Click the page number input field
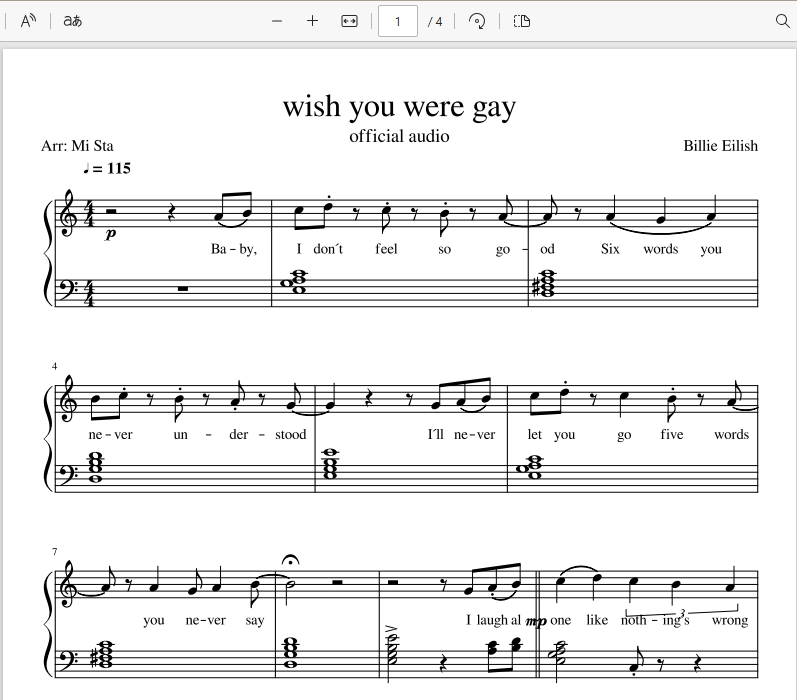The width and height of the screenshot is (797, 700). point(397,21)
